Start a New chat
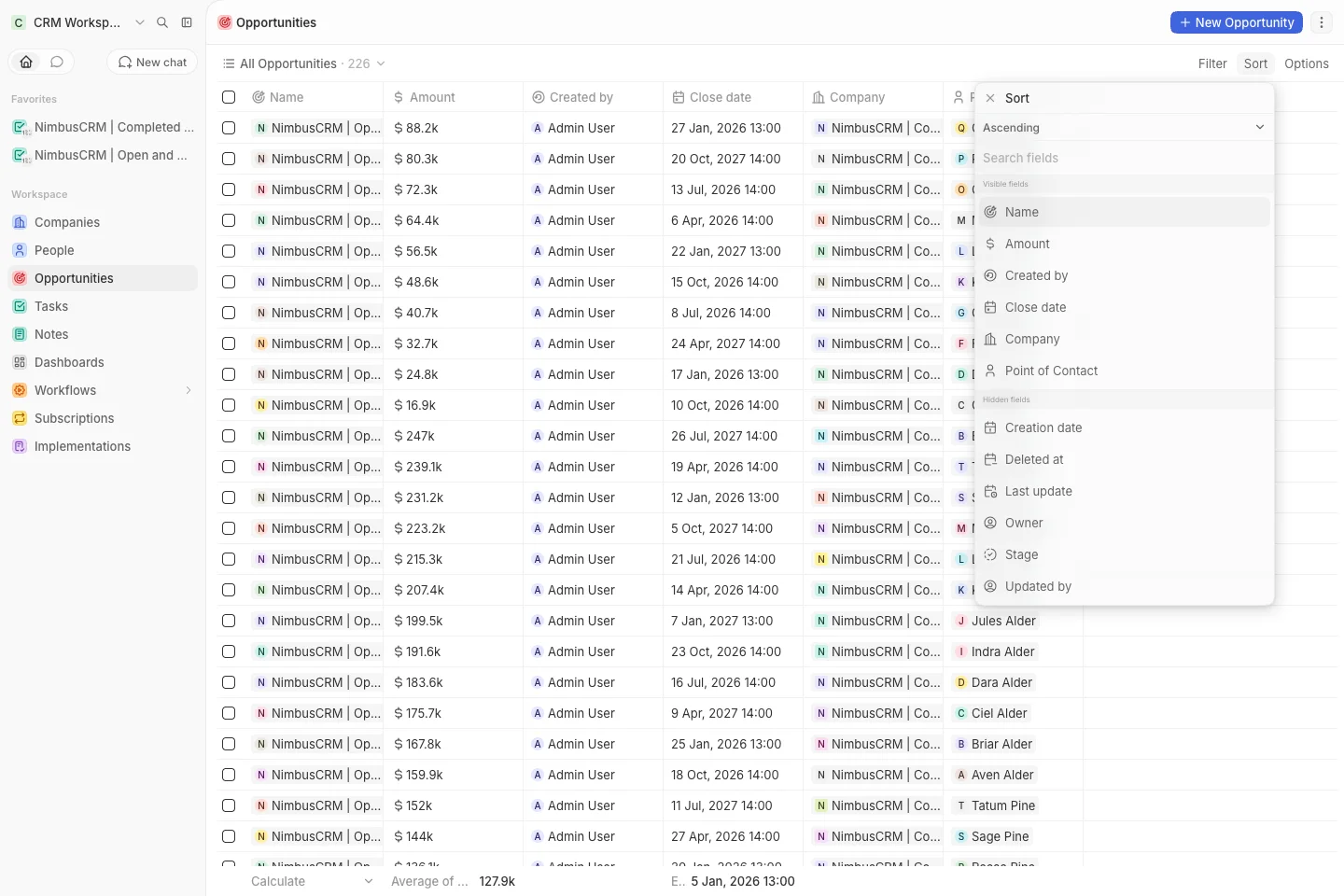The height and width of the screenshot is (896, 1344). [152, 62]
